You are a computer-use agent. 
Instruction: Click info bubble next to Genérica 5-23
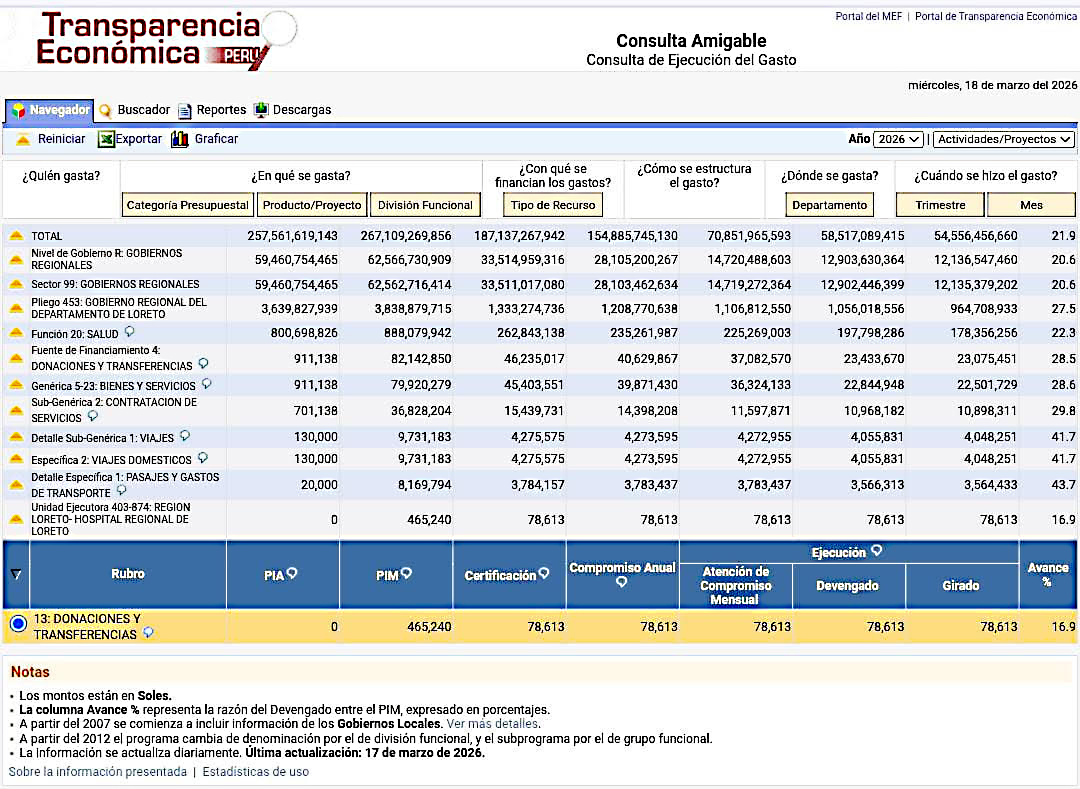point(207,384)
